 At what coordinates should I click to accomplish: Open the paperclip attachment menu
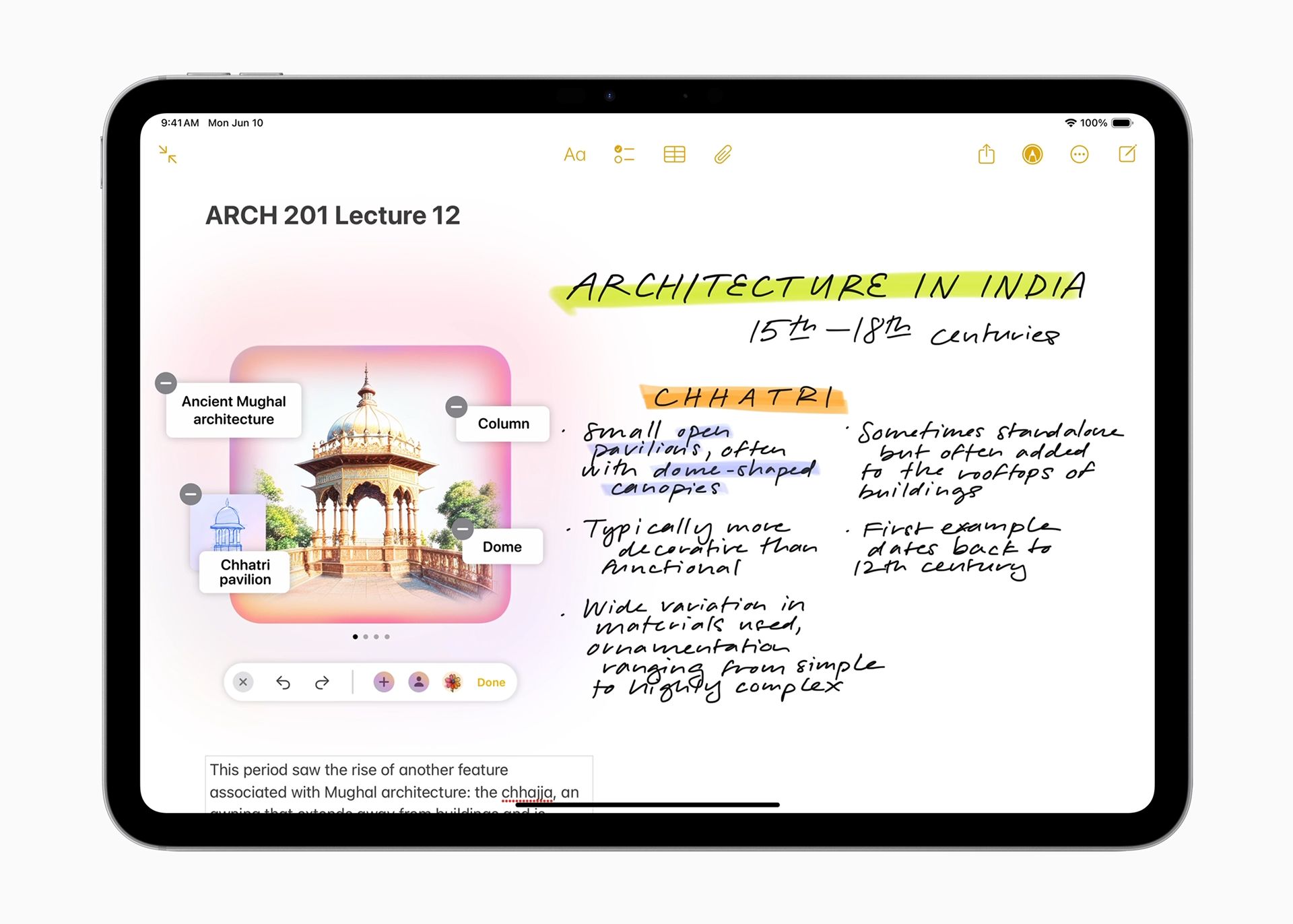[723, 155]
